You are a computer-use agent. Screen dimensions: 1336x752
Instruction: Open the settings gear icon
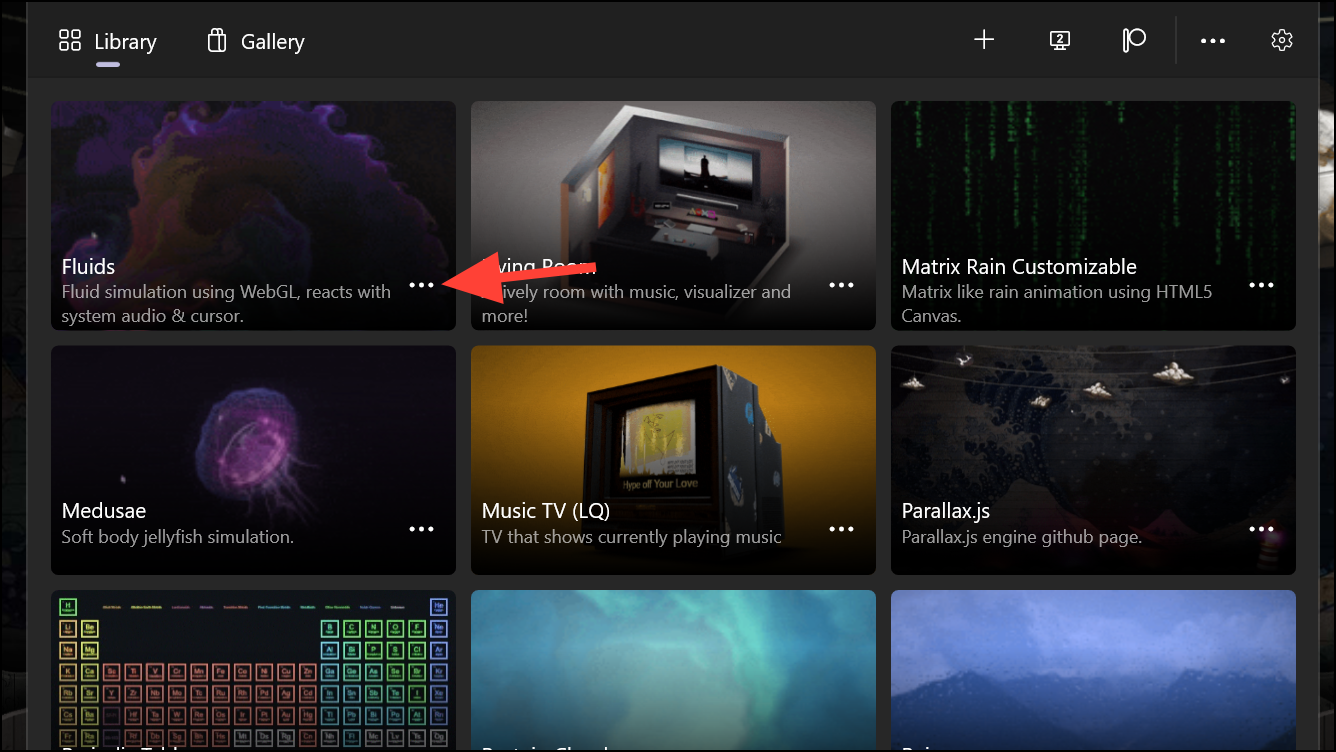[1282, 40]
